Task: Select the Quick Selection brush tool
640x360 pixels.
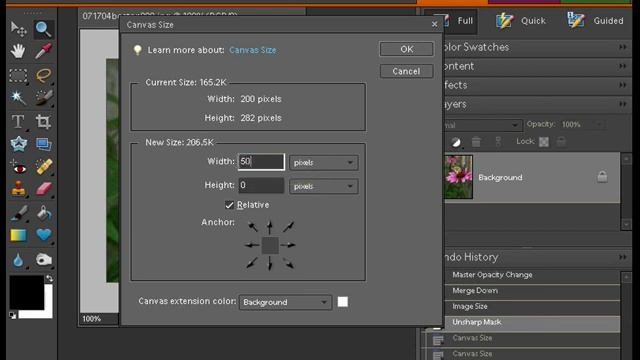Action: [x=43, y=98]
